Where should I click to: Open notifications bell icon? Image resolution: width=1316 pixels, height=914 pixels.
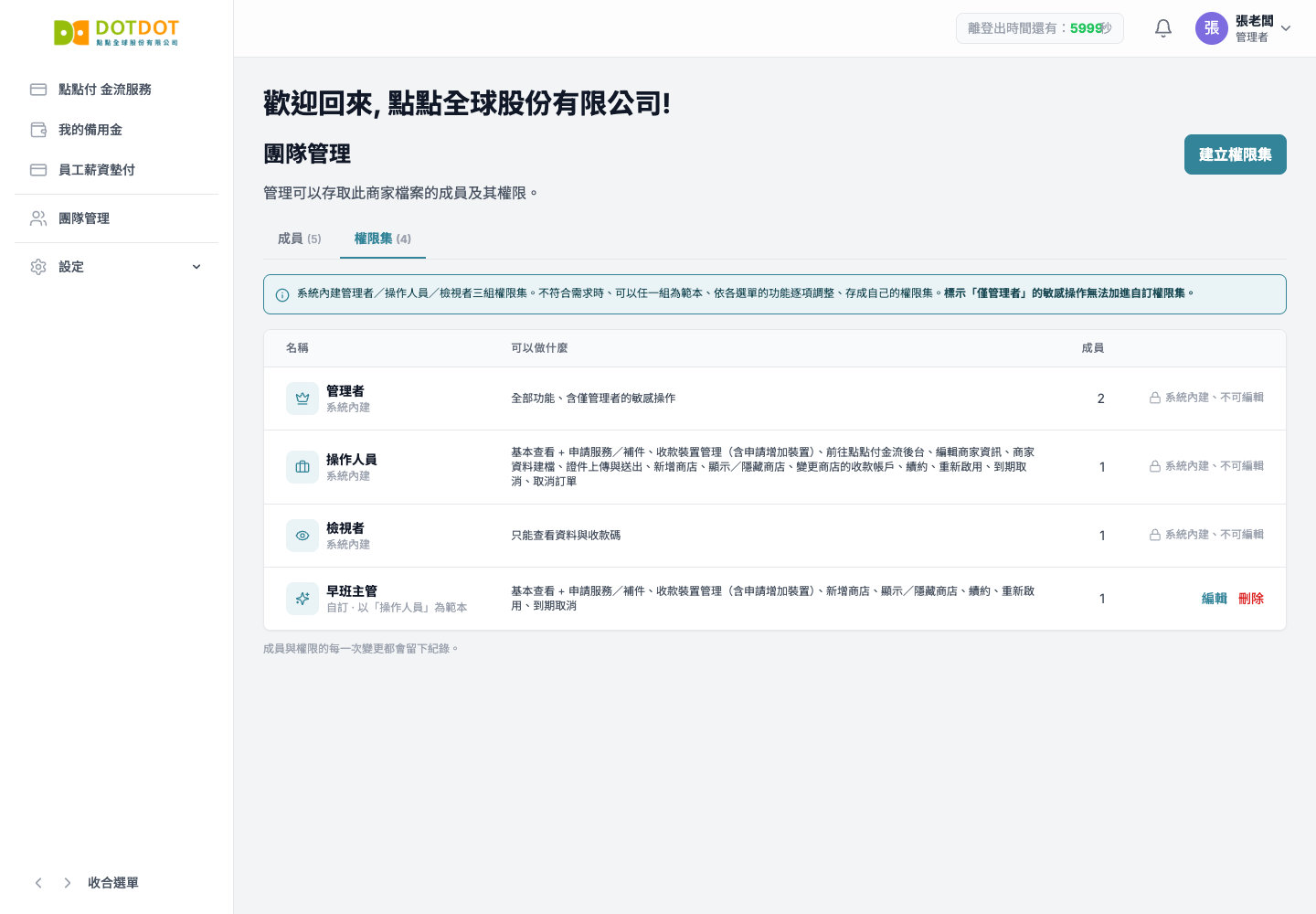pyautogui.click(x=1163, y=28)
